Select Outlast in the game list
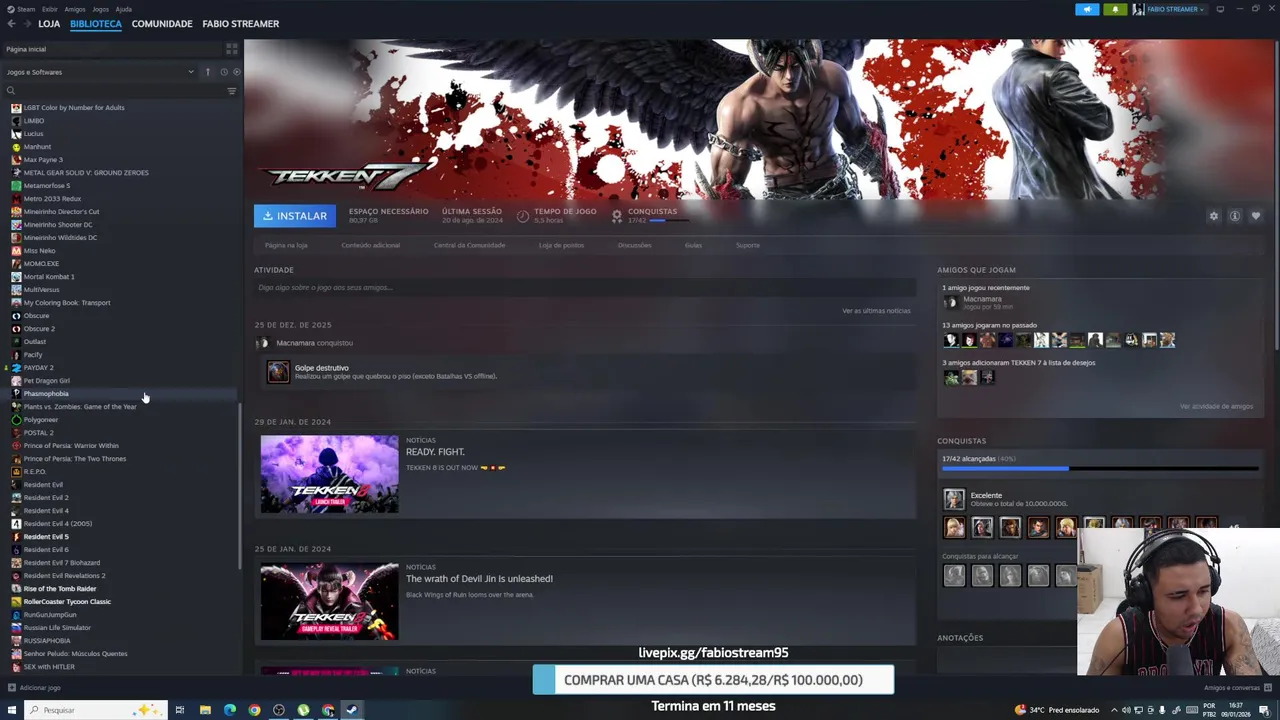 [x=35, y=342]
